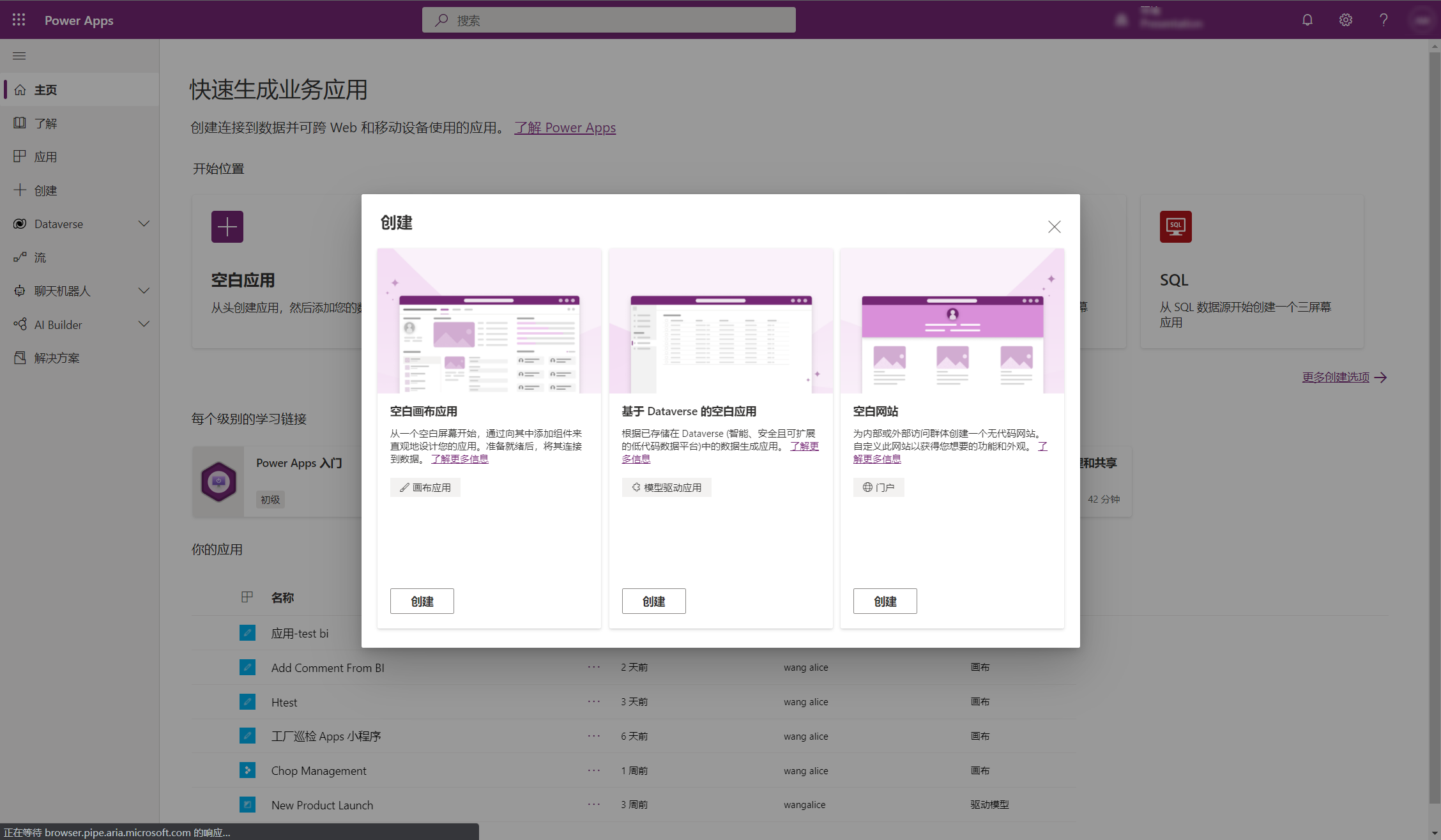Click the app icon beside Chop Management
This screenshot has height=840, width=1441.
click(x=247, y=770)
